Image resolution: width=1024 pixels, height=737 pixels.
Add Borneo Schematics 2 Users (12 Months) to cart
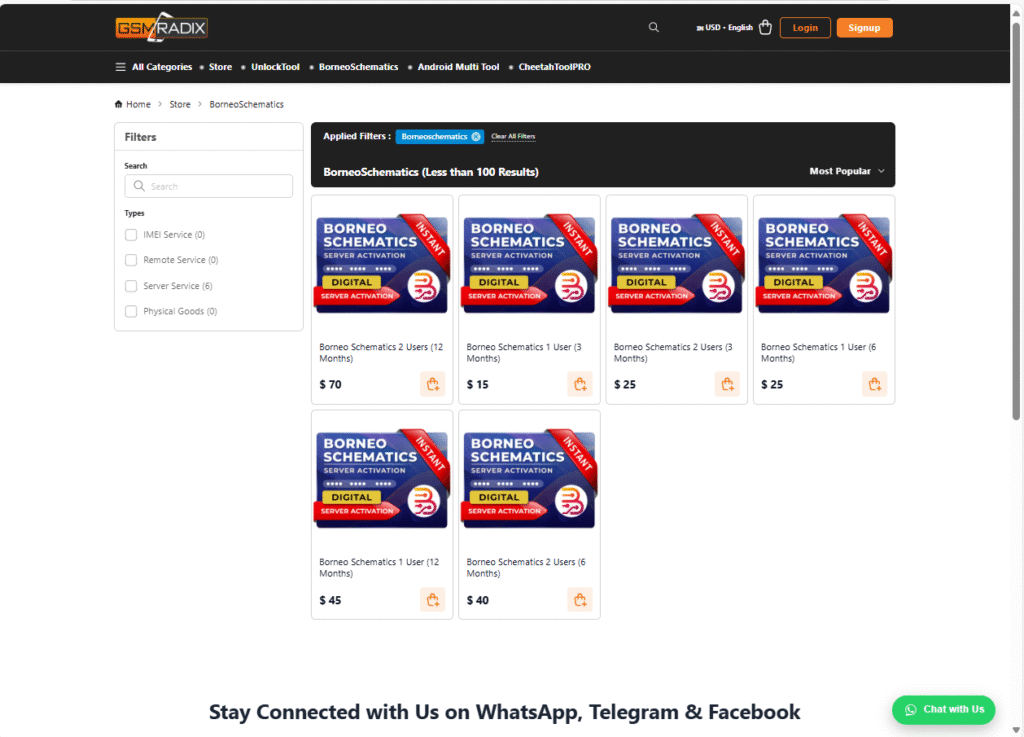(x=432, y=384)
